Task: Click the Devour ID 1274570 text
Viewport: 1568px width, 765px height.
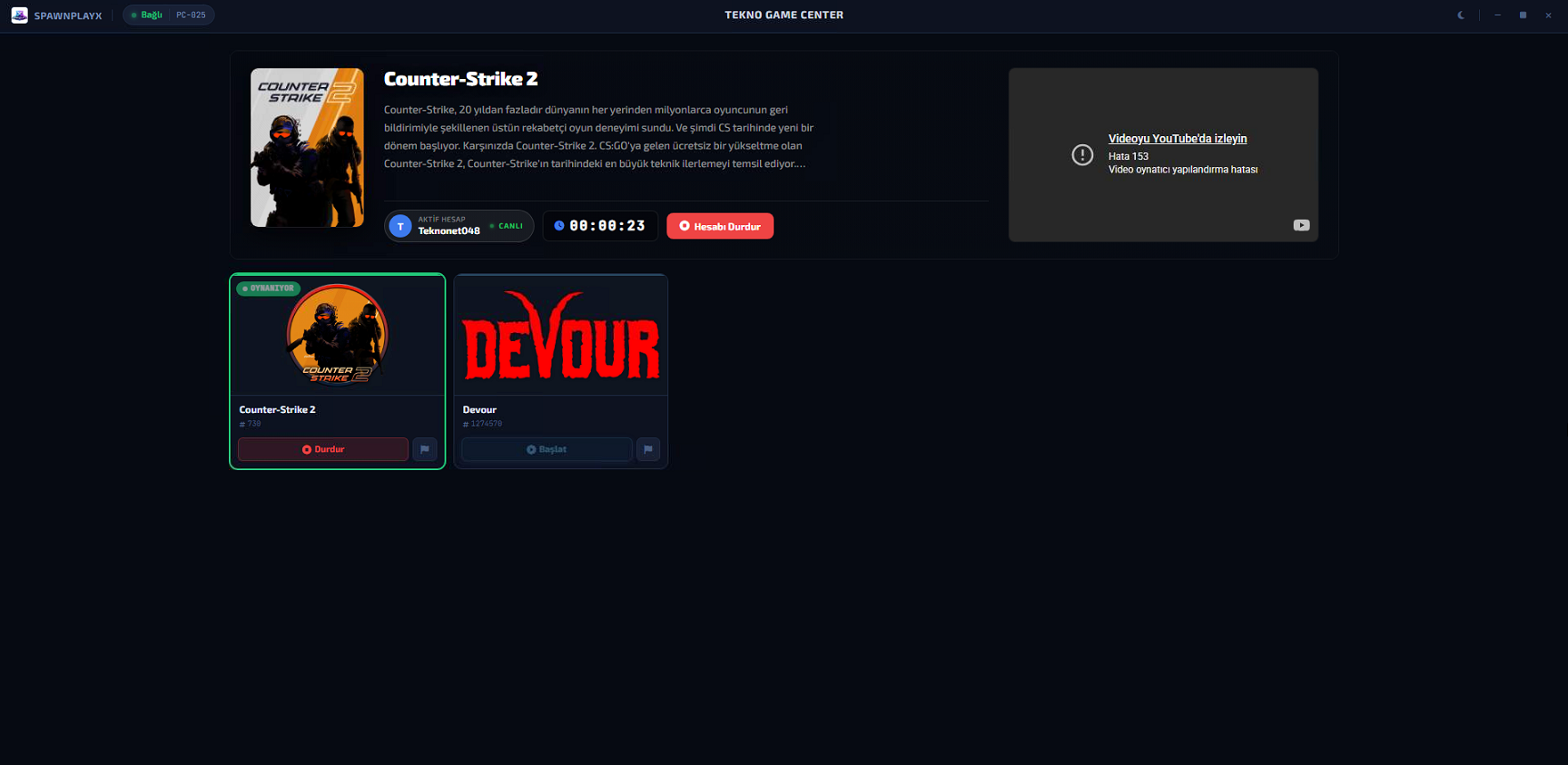Action: point(482,424)
